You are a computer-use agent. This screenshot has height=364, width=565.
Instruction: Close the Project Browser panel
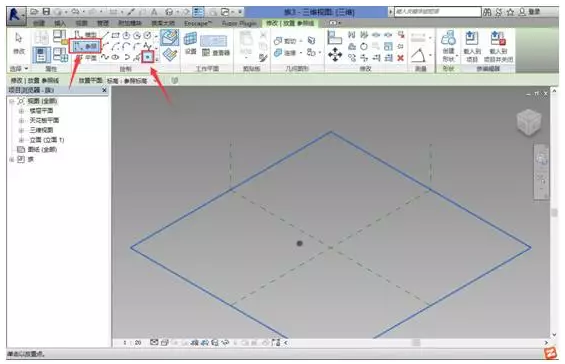(104, 90)
